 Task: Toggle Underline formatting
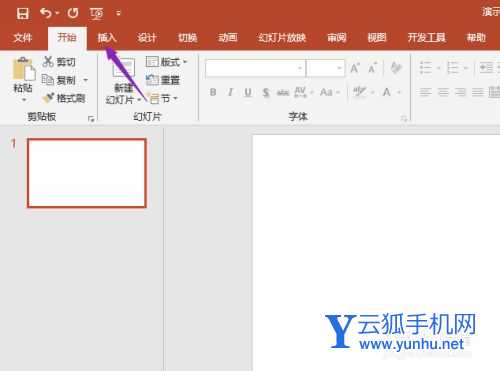(x=248, y=92)
